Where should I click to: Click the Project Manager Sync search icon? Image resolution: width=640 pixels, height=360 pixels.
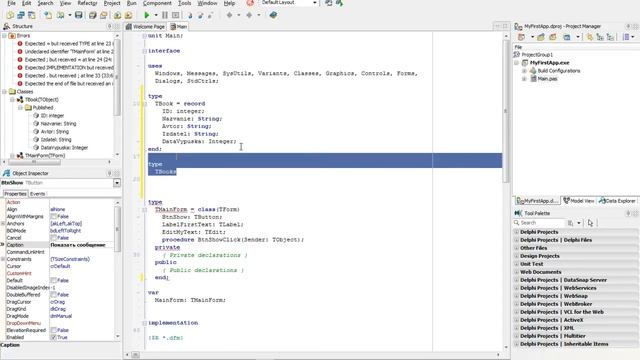click(590, 37)
